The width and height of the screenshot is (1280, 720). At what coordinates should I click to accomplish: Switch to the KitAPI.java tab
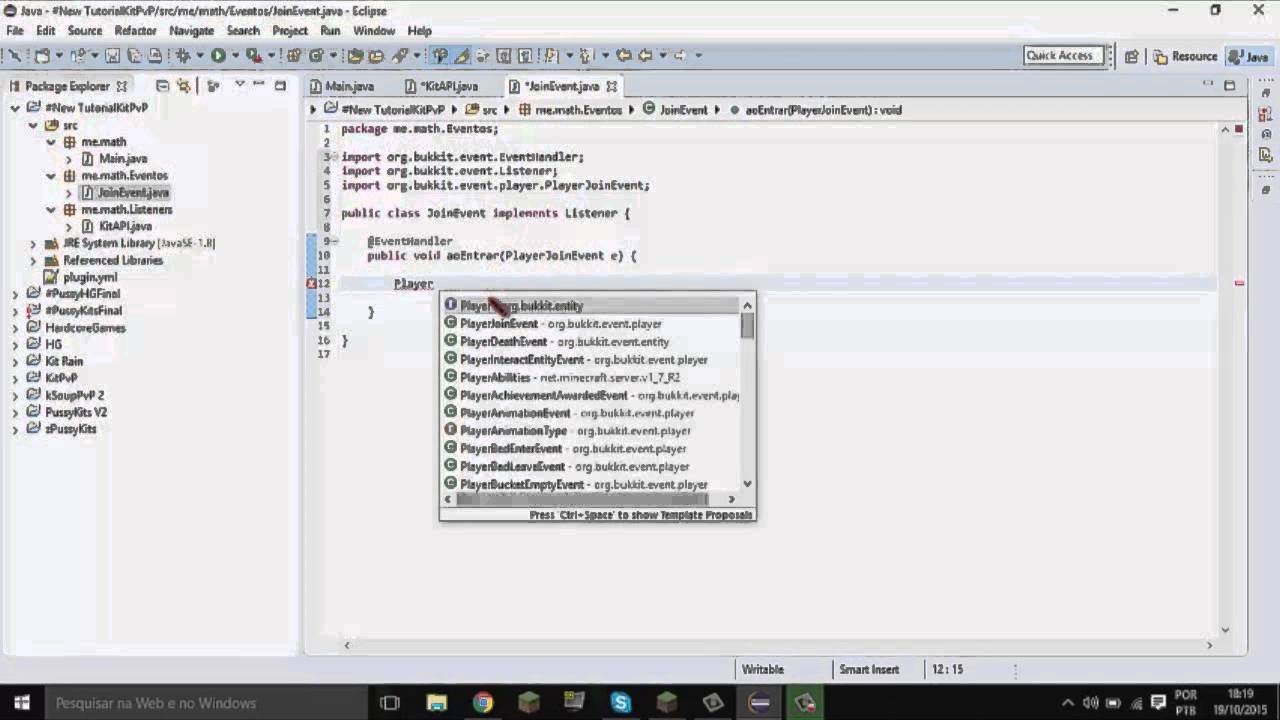[x=441, y=86]
